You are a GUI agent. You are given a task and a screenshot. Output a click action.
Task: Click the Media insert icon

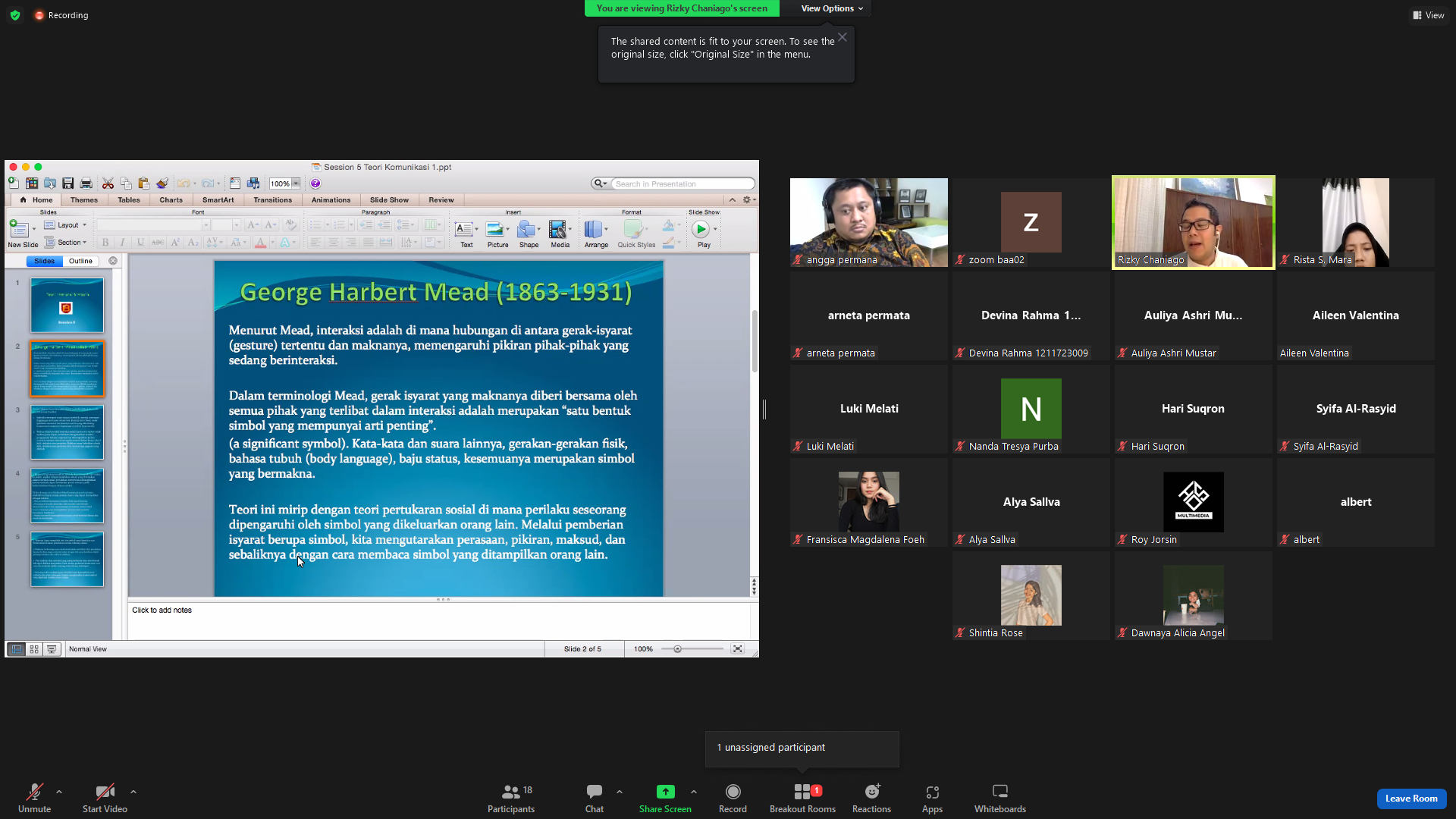pos(558,229)
